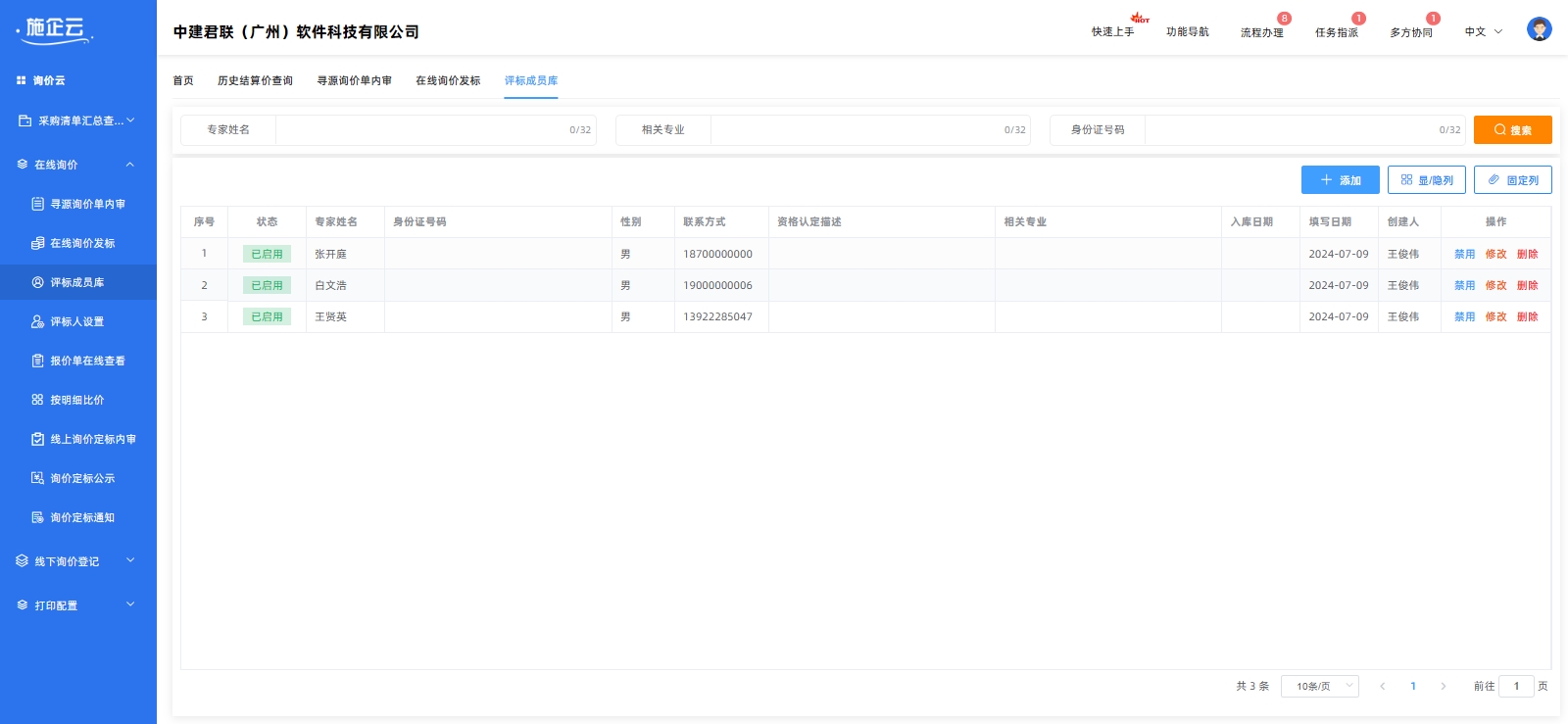Disable expert 白文浩 via 禁用 link

[1464, 285]
